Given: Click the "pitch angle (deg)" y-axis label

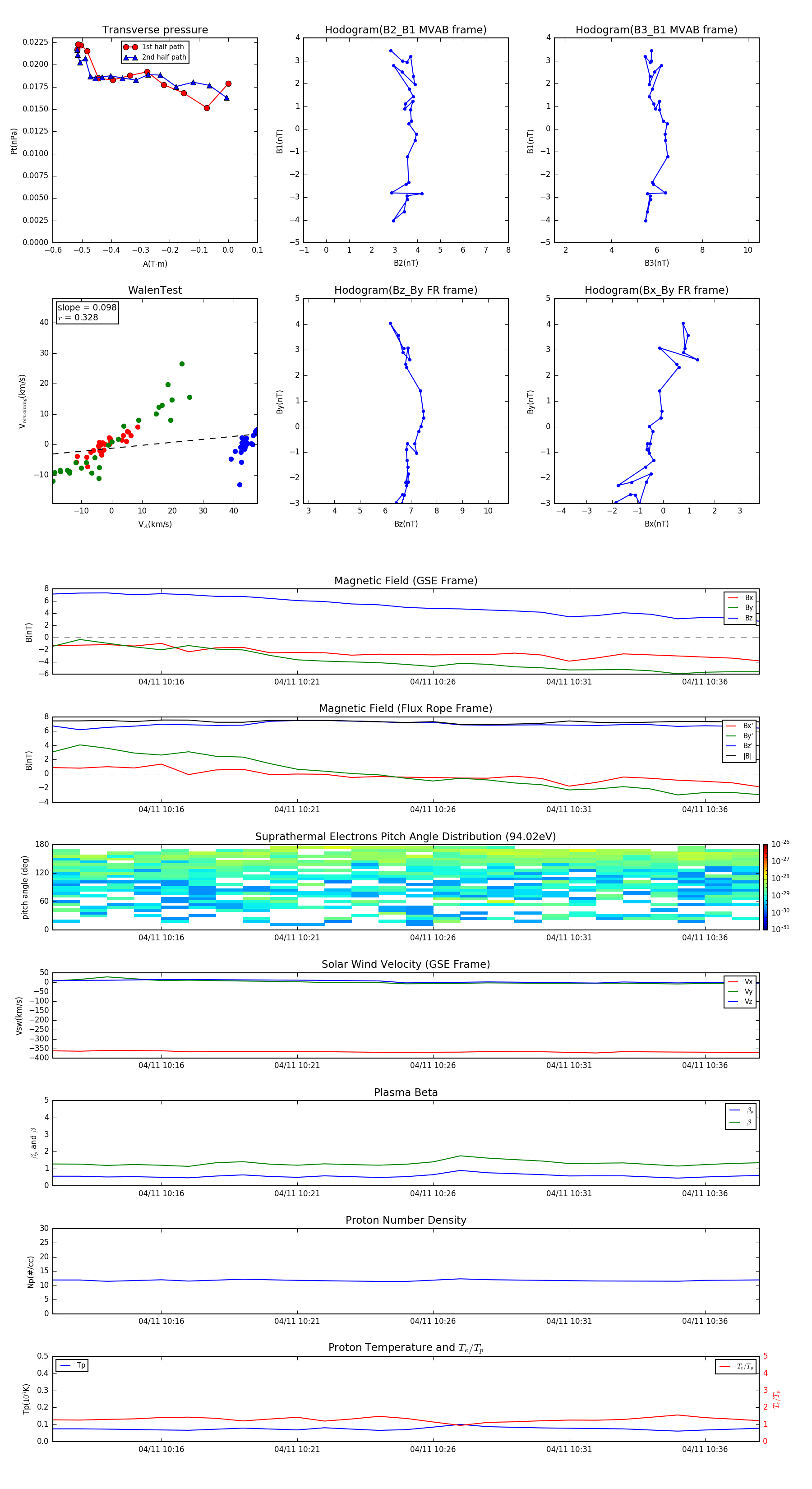Looking at the screenshot, I should pos(25,887).
